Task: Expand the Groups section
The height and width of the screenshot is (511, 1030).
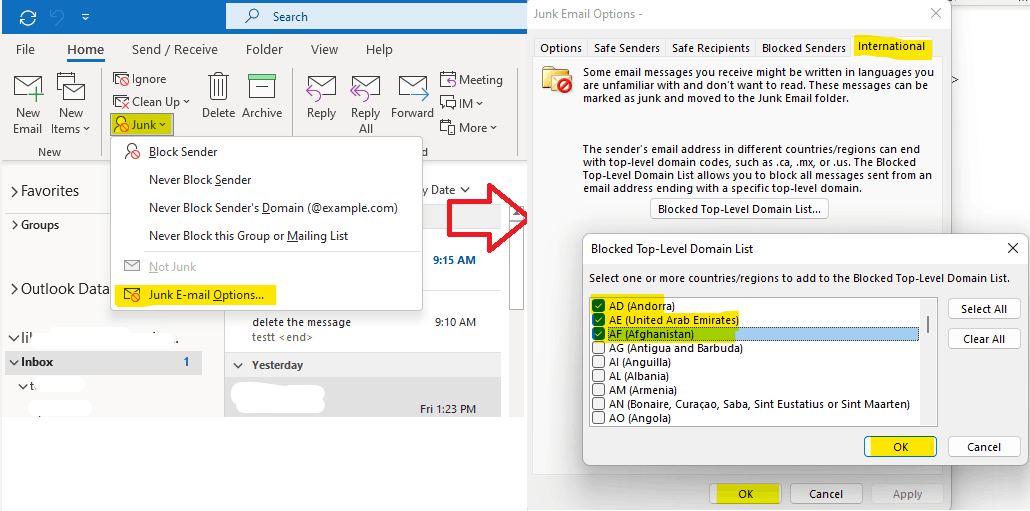Action: point(14,225)
